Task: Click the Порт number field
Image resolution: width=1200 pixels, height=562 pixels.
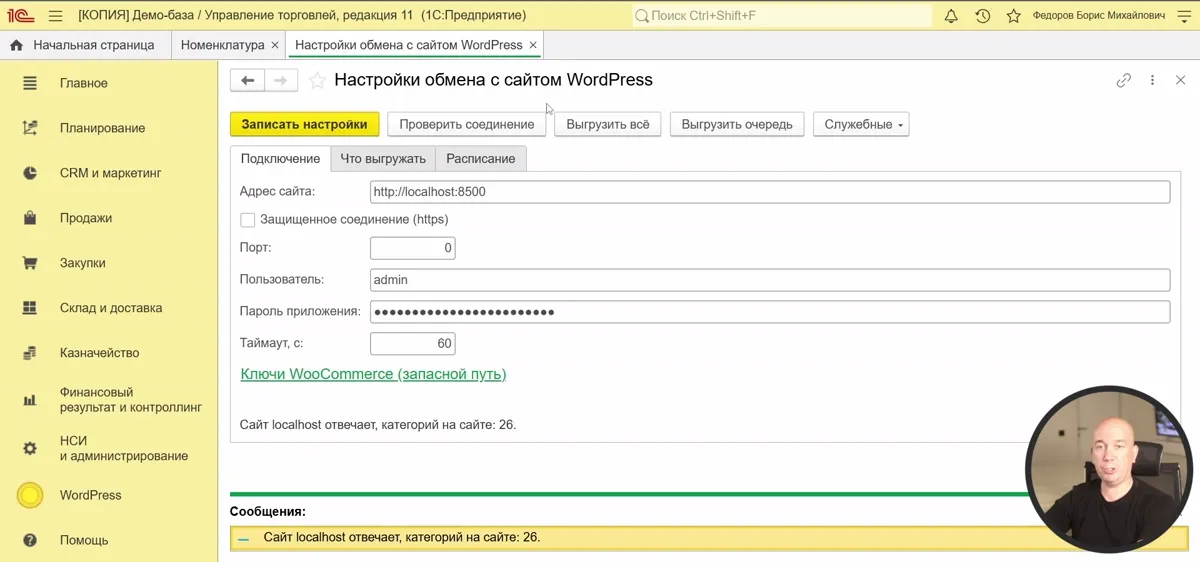Action: (x=413, y=248)
